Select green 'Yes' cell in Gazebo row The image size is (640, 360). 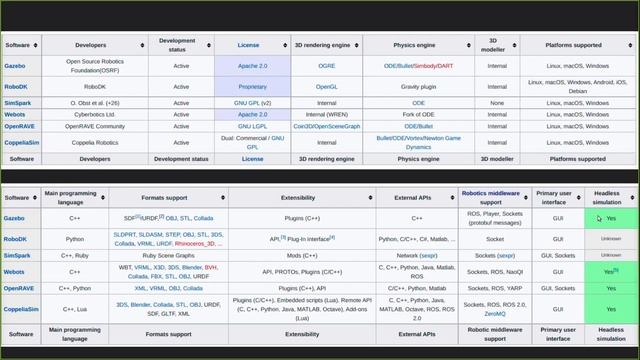coord(611,218)
